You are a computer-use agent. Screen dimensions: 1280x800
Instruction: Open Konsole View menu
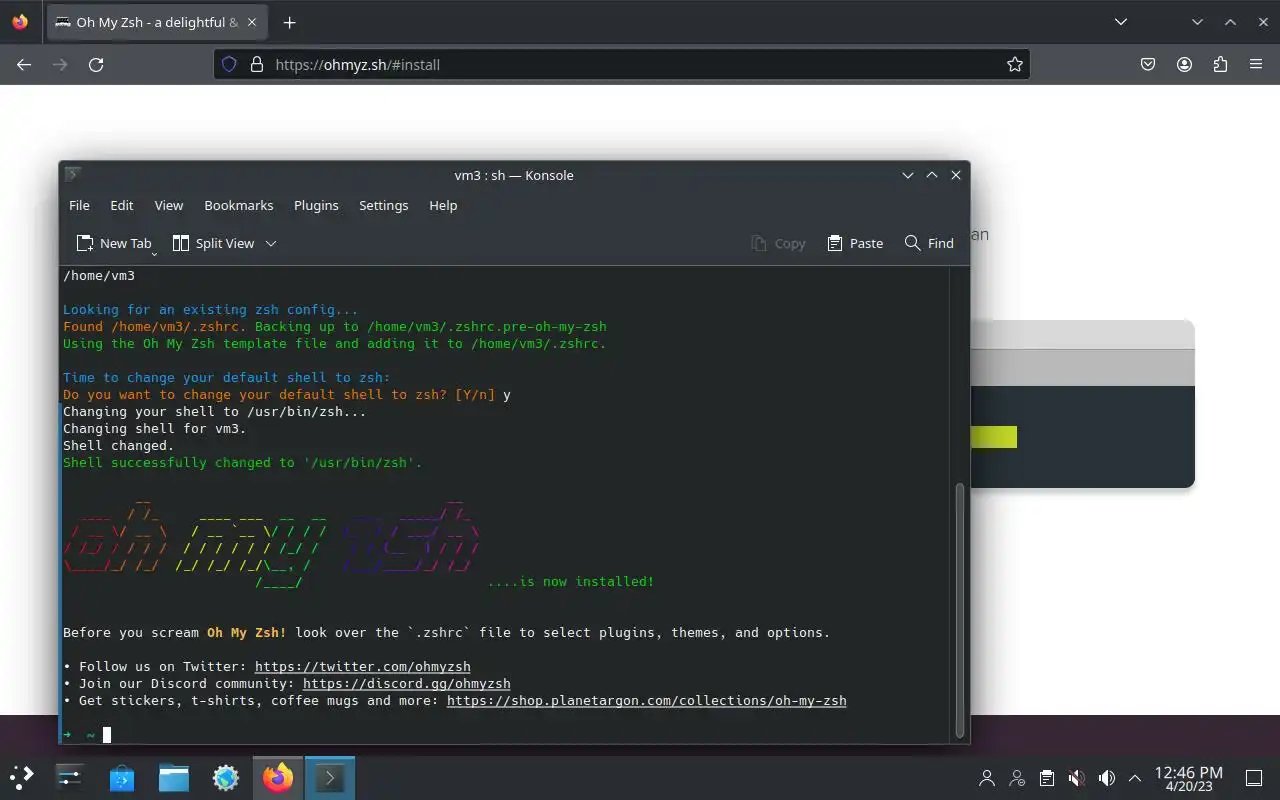point(169,205)
